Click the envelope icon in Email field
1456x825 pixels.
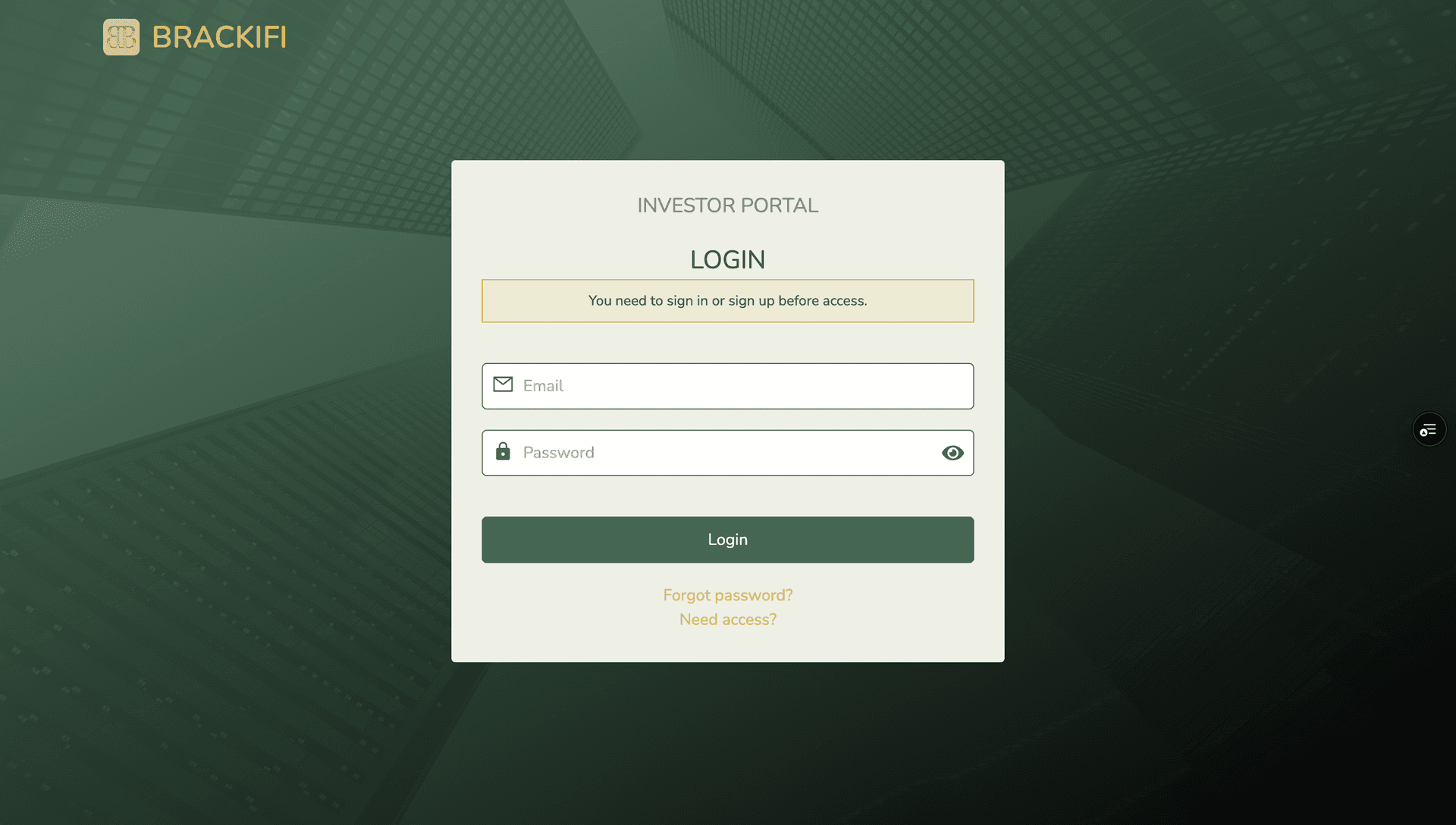point(503,384)
